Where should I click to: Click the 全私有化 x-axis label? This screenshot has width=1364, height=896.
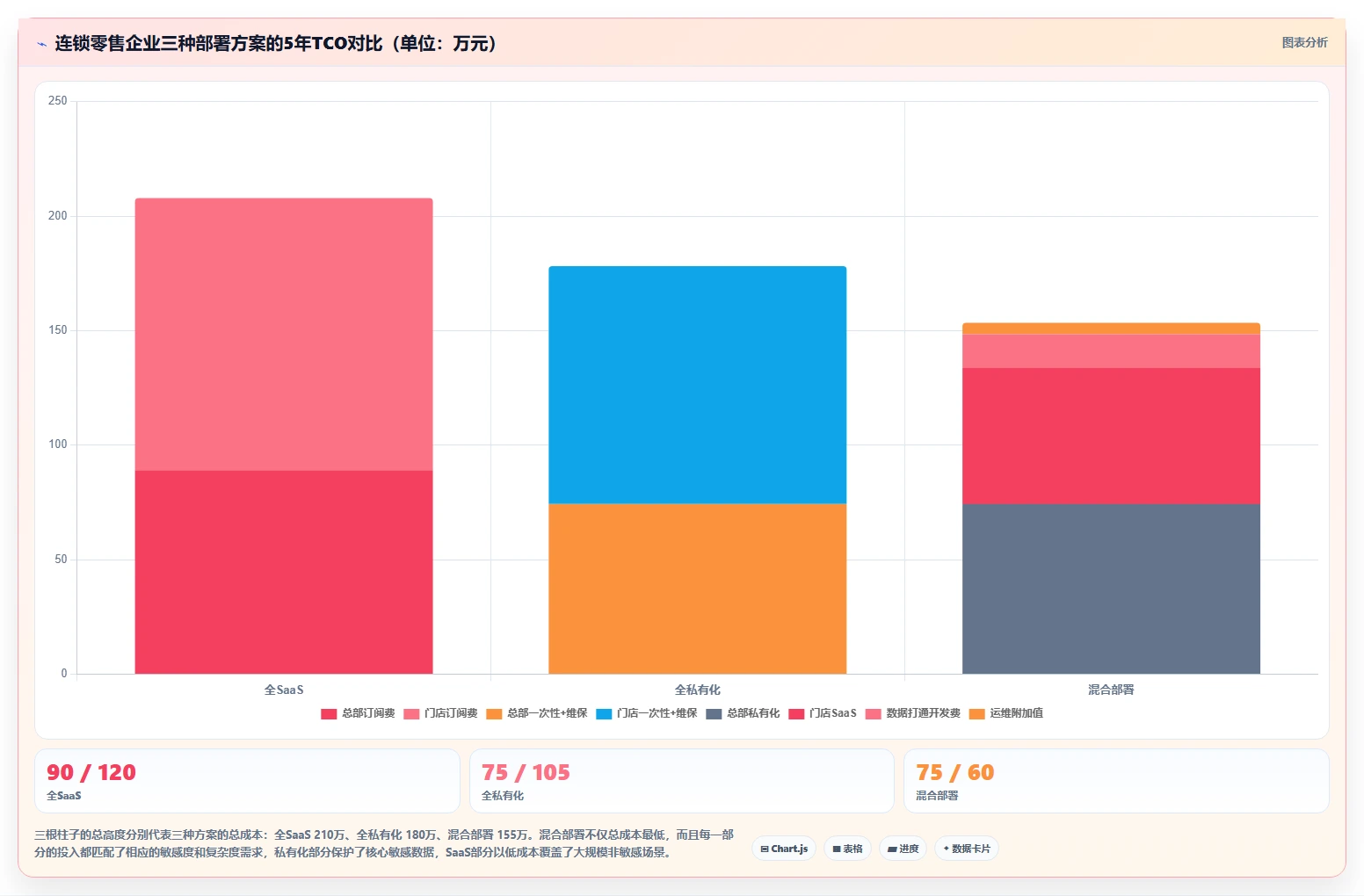click(x=698, y=690)
